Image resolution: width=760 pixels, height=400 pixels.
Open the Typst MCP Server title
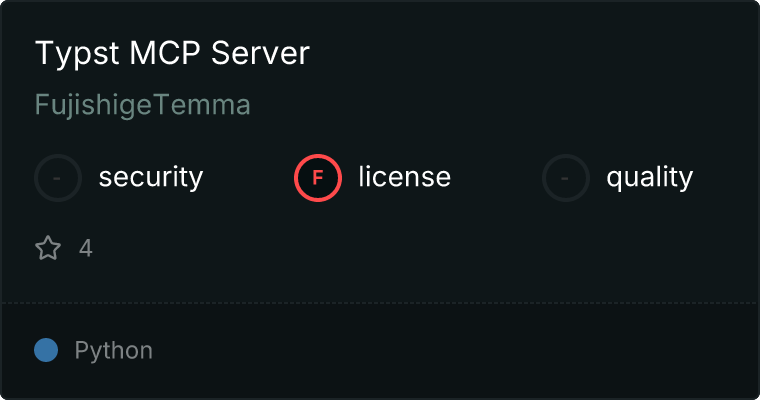pos(172,54)
